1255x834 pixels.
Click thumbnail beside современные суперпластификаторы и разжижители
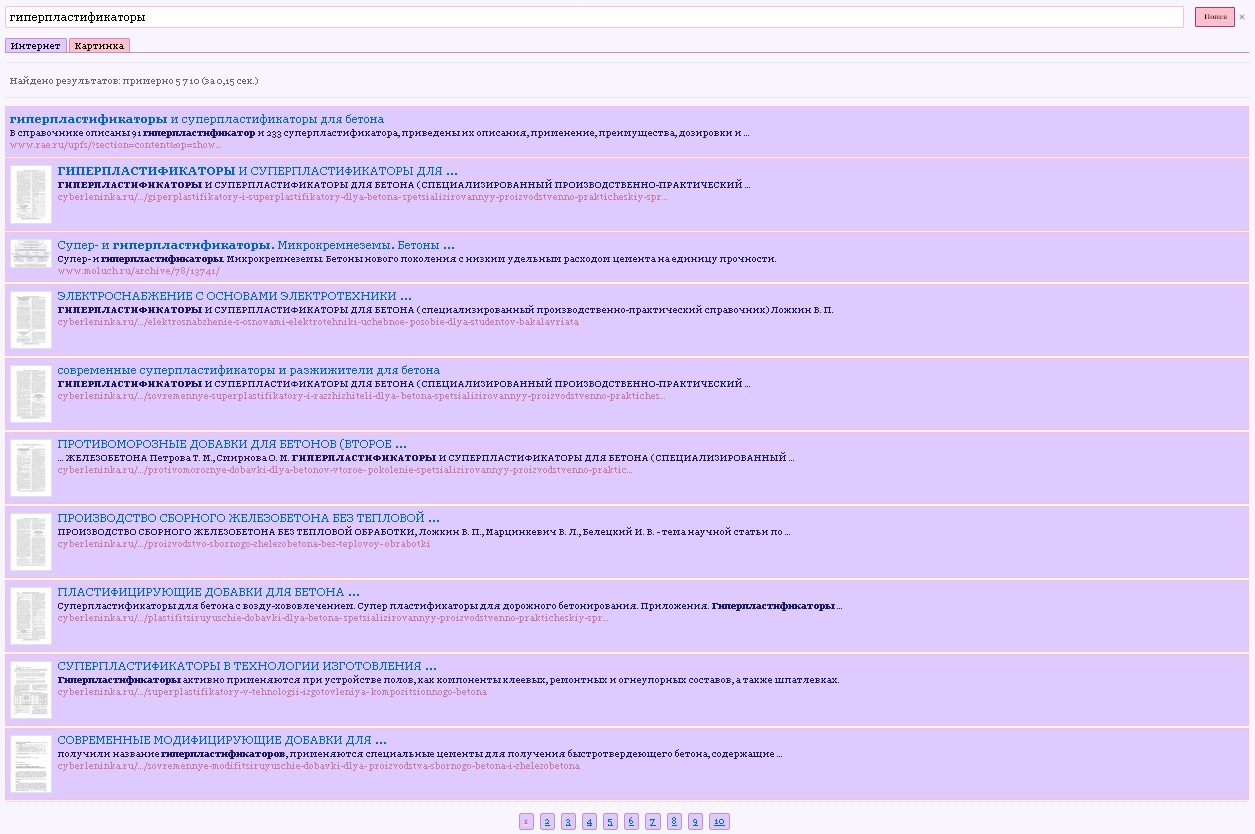click(x=30, y=393)
